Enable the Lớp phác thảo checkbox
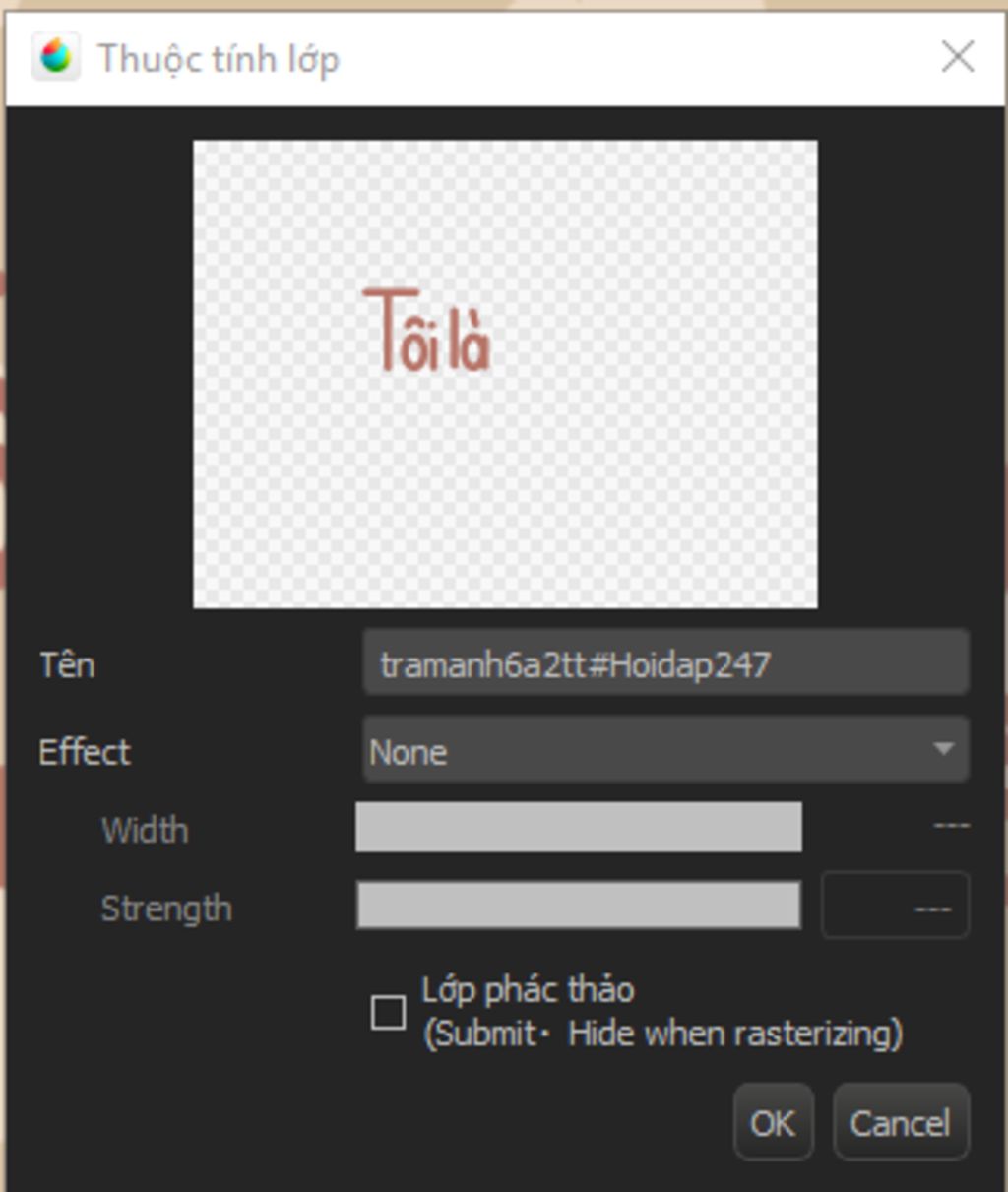The image size is (1008, 1192). pos(388,1012)
